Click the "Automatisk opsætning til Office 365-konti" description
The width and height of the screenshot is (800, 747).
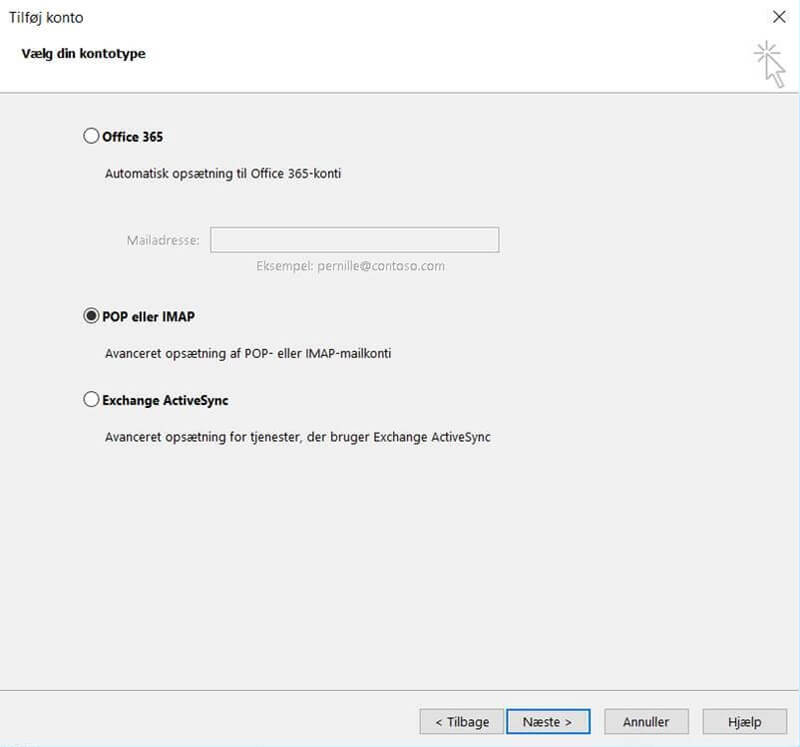(230, 173)
